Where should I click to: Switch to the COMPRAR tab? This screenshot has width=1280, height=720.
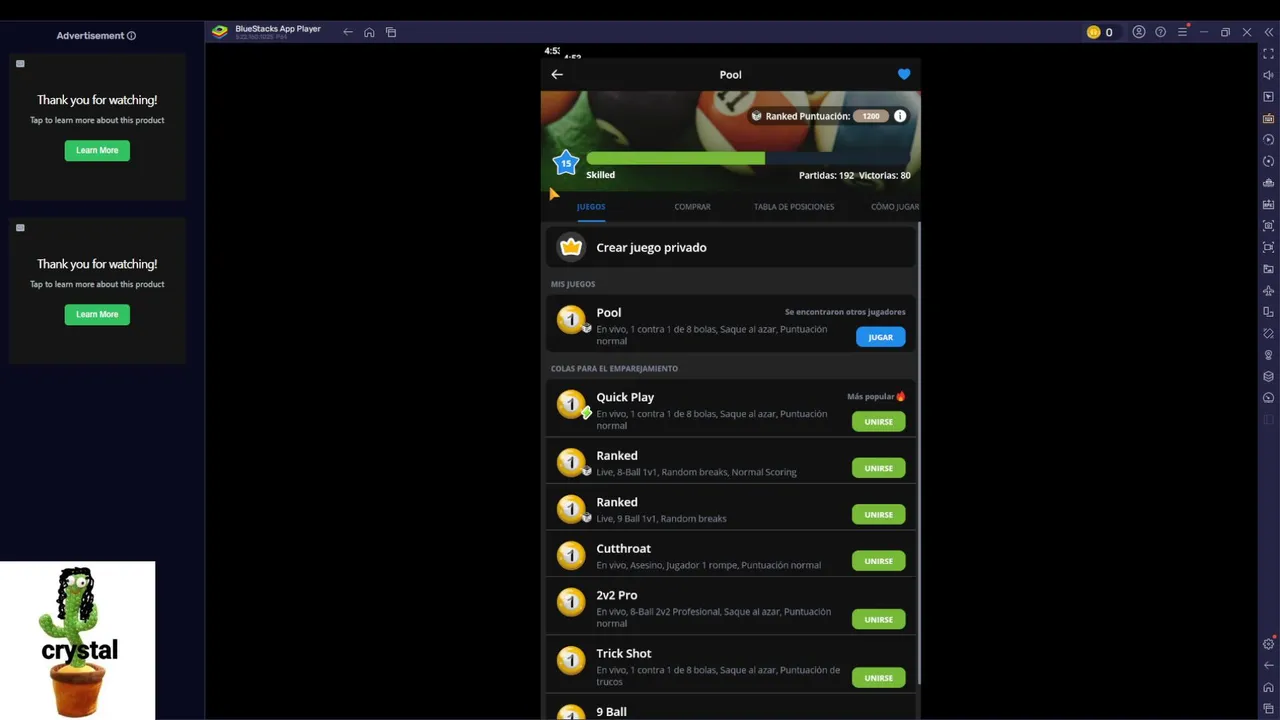(x=692, y=207)
